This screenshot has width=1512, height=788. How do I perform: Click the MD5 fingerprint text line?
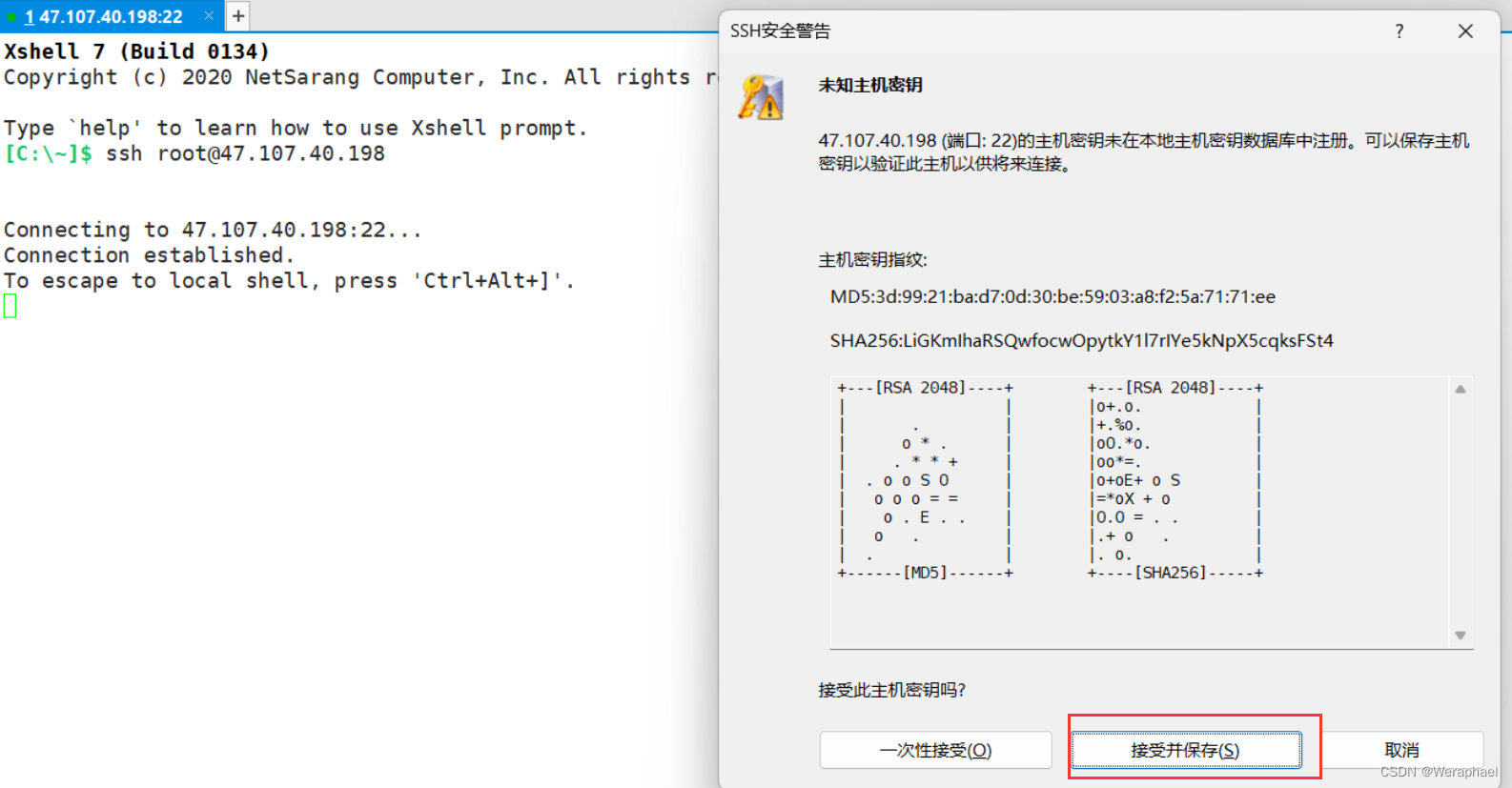click(x=1052, y=296)
